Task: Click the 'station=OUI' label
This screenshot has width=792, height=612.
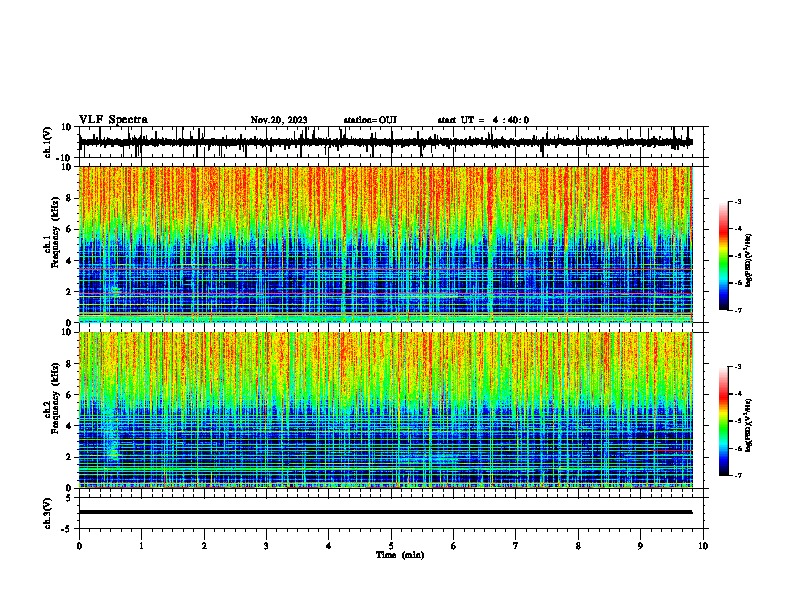Action: click(x=370, y=120)
